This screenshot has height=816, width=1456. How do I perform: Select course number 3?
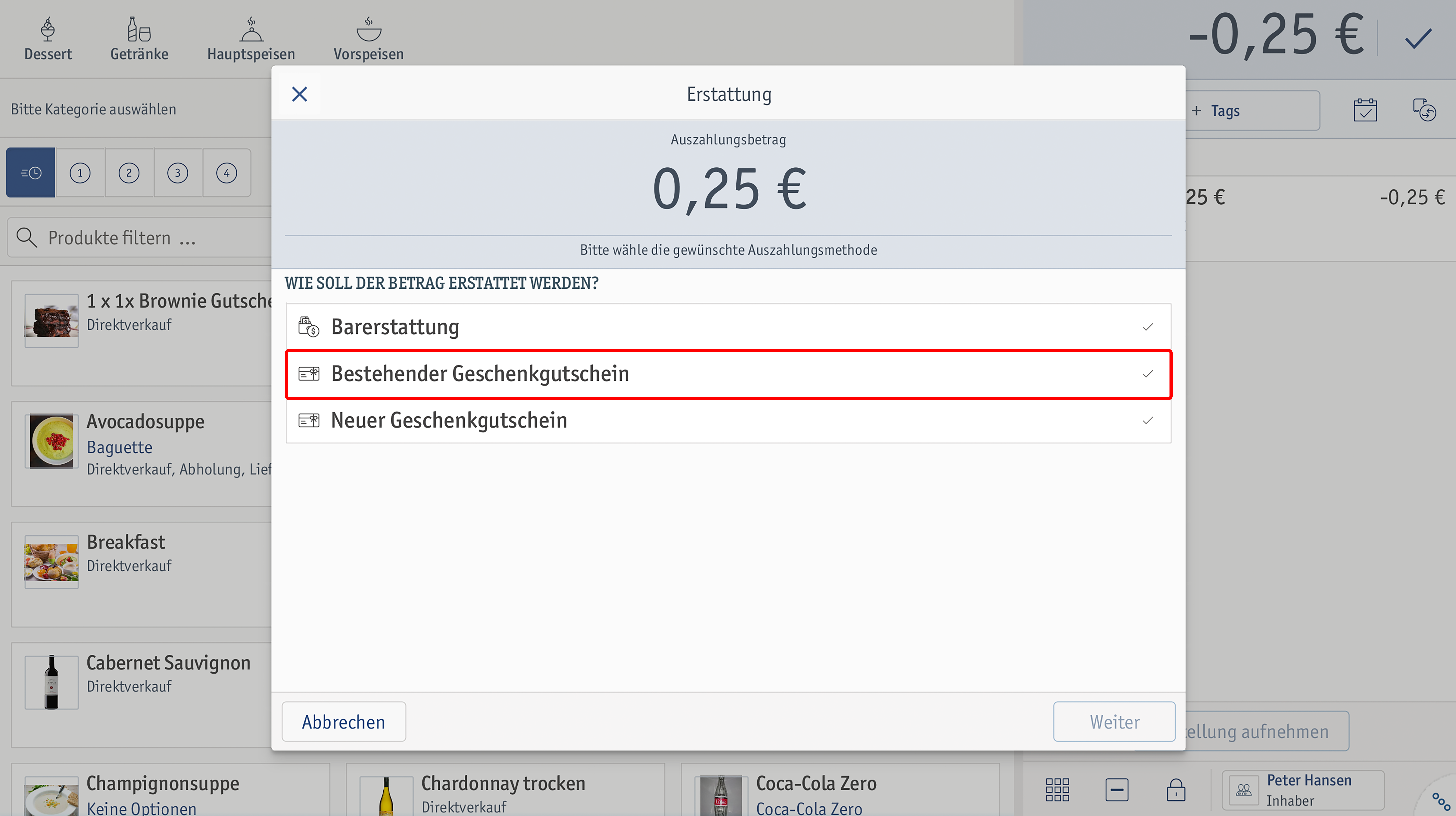(178, 172)
